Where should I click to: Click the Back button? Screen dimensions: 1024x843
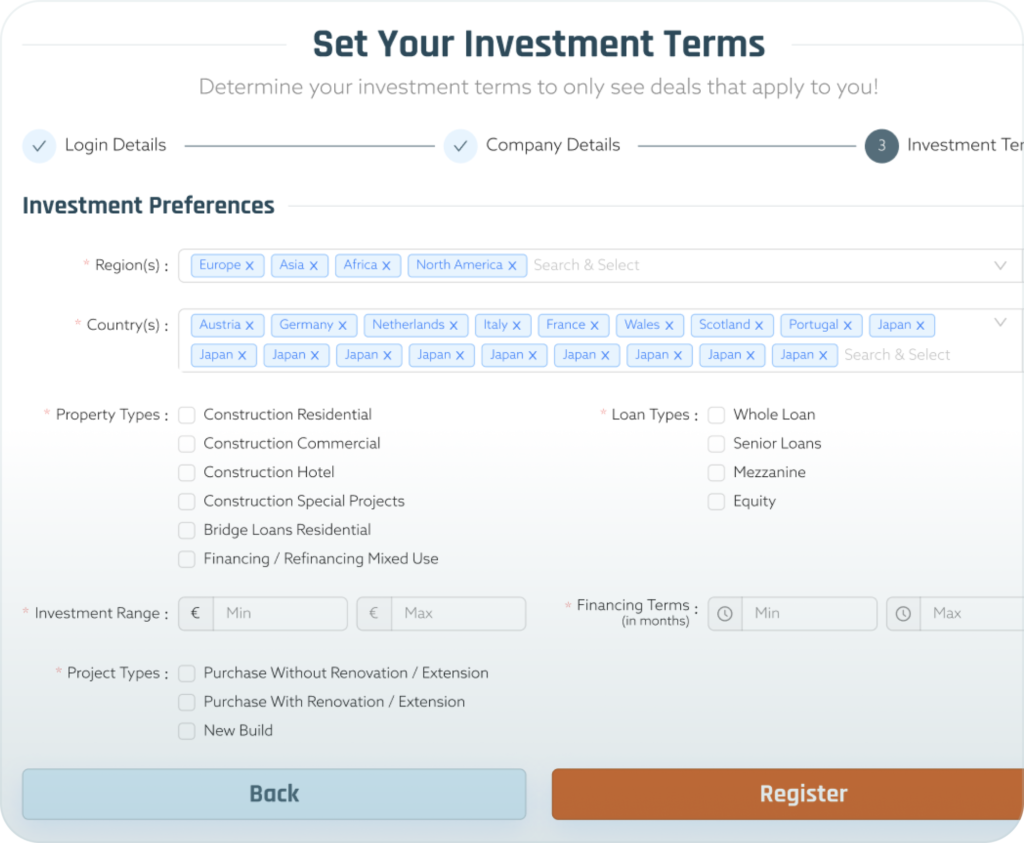274,794
